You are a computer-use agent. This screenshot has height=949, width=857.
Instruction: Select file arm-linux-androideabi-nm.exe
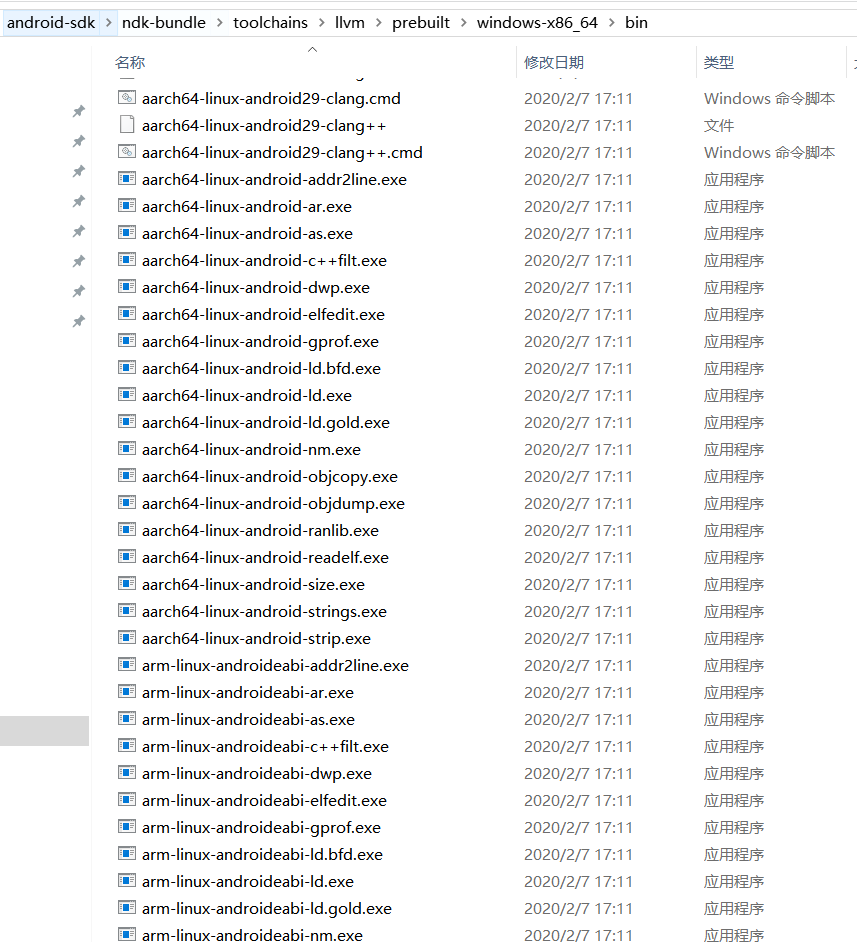click(x=252, y=935)
